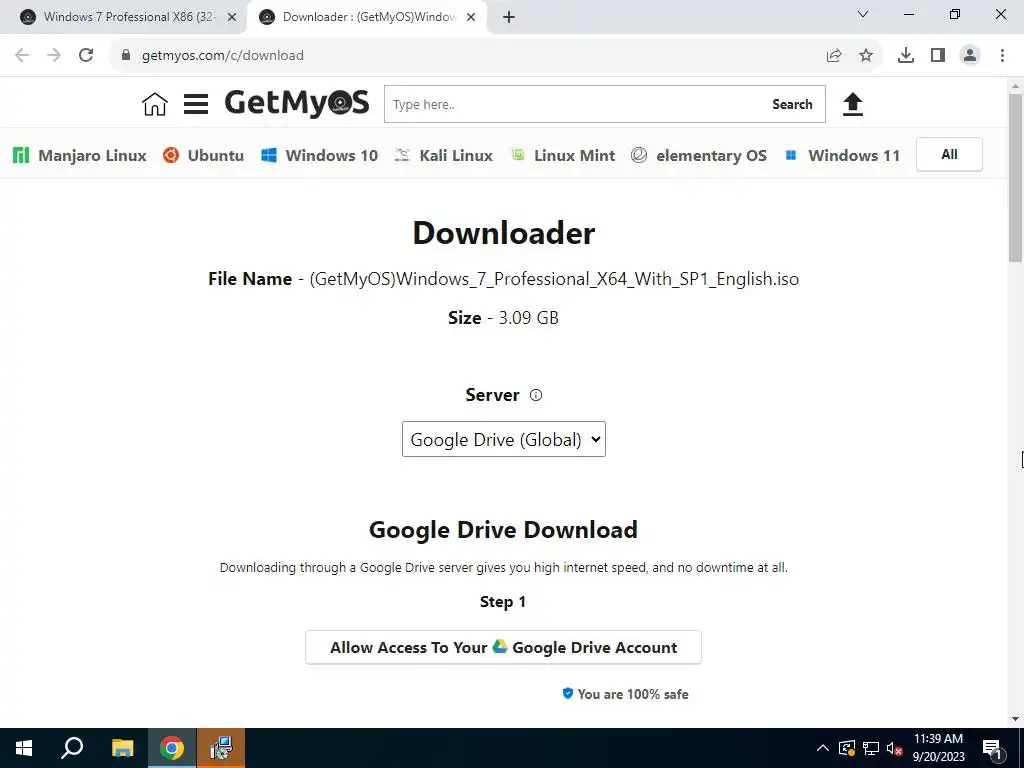The height and width of the screenshot is (768, 1024).
Task: Click the network icon in system tray
Action: 871,748
